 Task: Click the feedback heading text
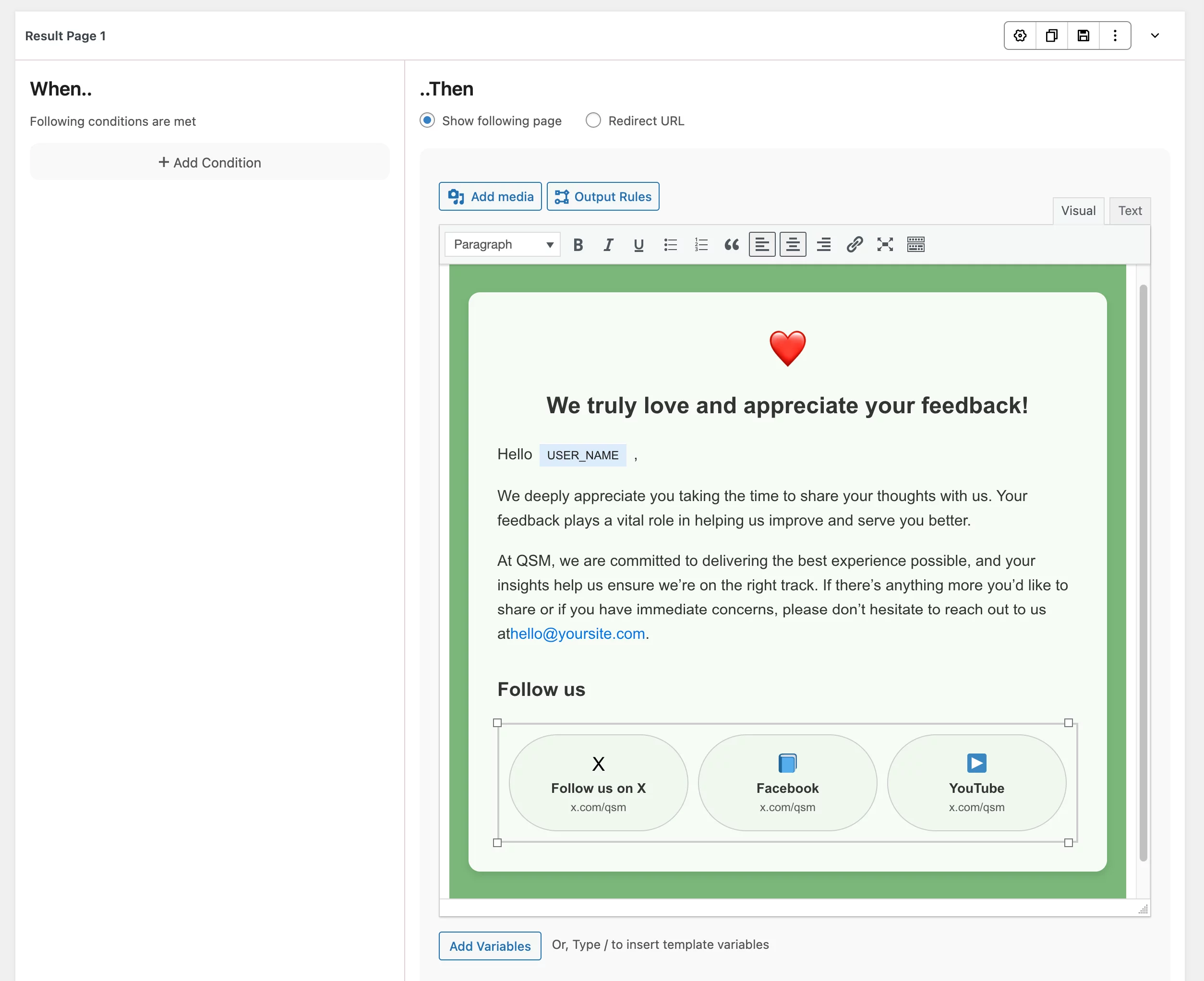pyautogui.click(x=787, y=405)
